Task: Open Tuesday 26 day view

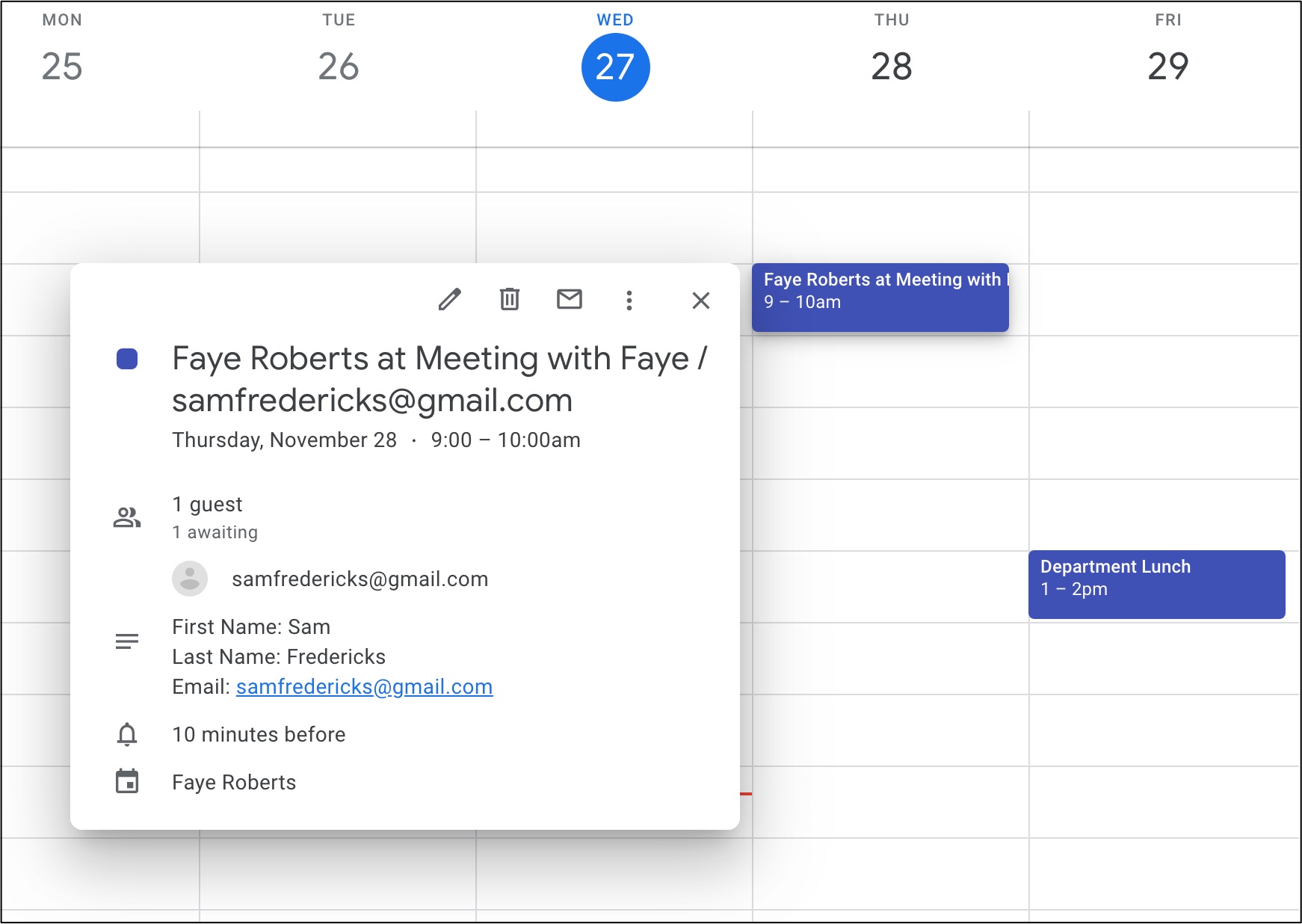Action: [339, 67]
